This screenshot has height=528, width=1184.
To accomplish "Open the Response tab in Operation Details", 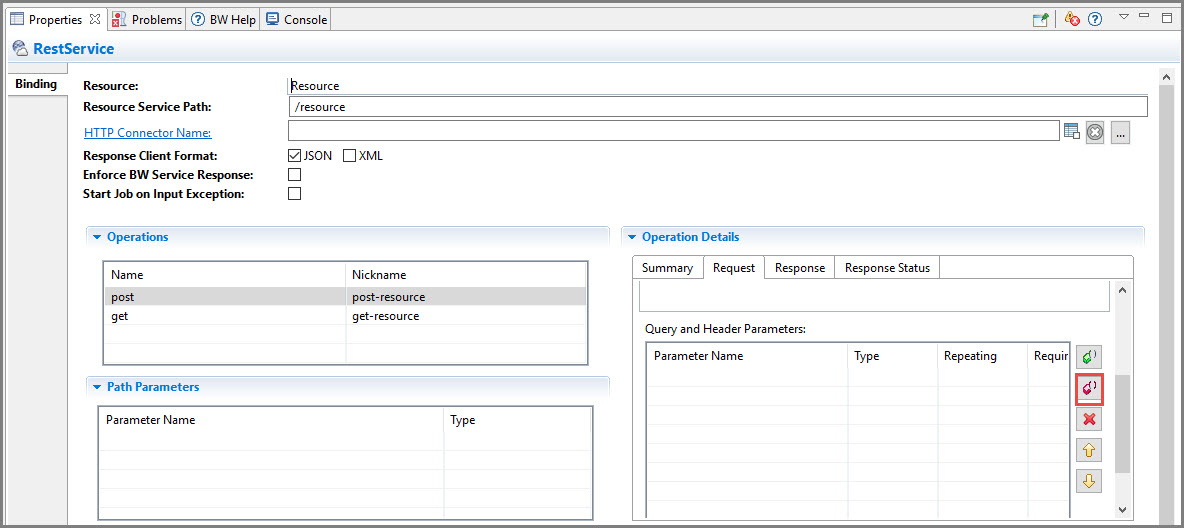I will 800,268.
